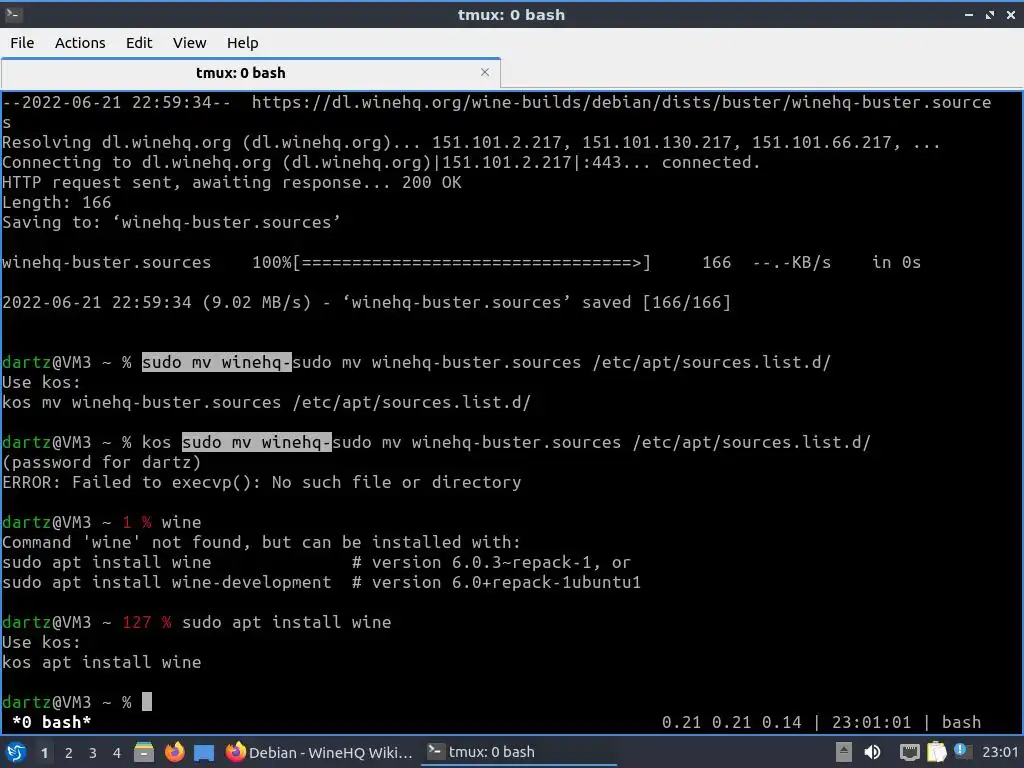
Task: Open the volume control
Action: pos(872,752)
